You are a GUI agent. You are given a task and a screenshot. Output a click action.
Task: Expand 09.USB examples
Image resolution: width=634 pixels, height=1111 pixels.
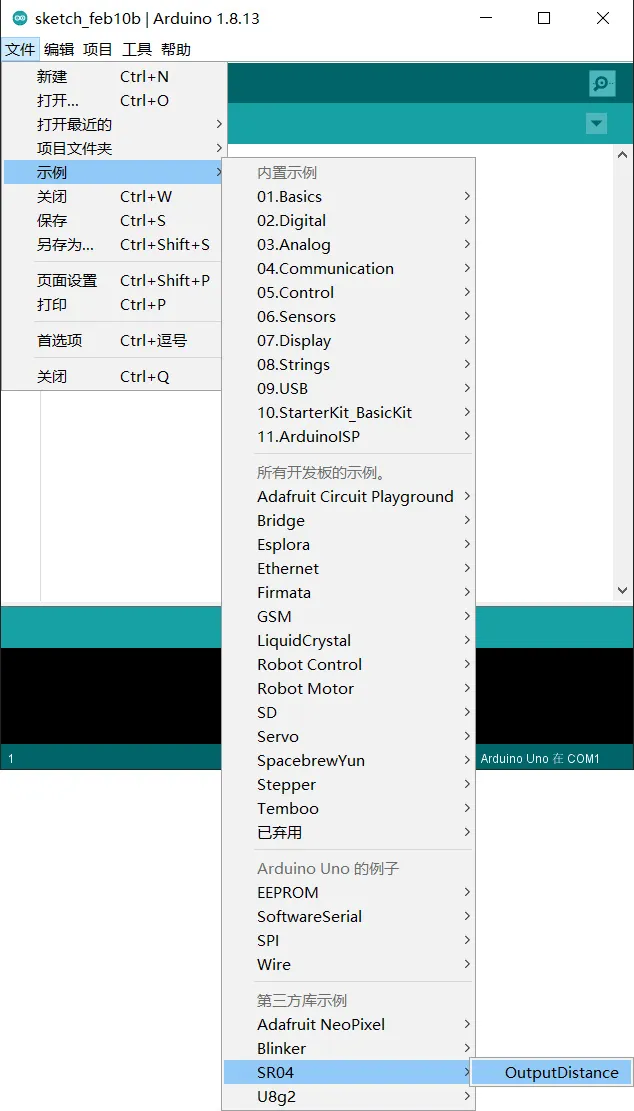pos(349,388)
